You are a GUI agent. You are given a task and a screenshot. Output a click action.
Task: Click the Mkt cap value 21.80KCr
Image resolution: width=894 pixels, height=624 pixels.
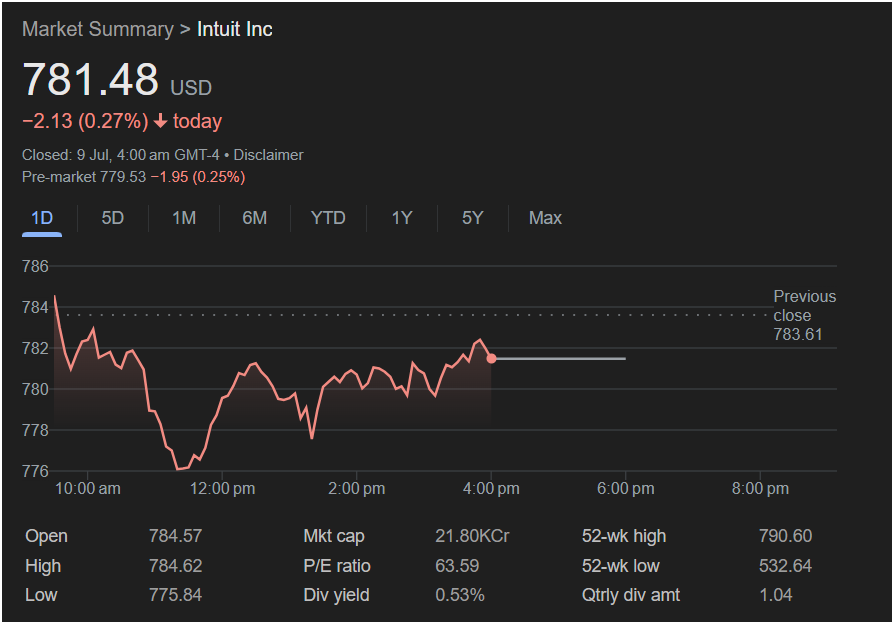[x=472, y=536]
